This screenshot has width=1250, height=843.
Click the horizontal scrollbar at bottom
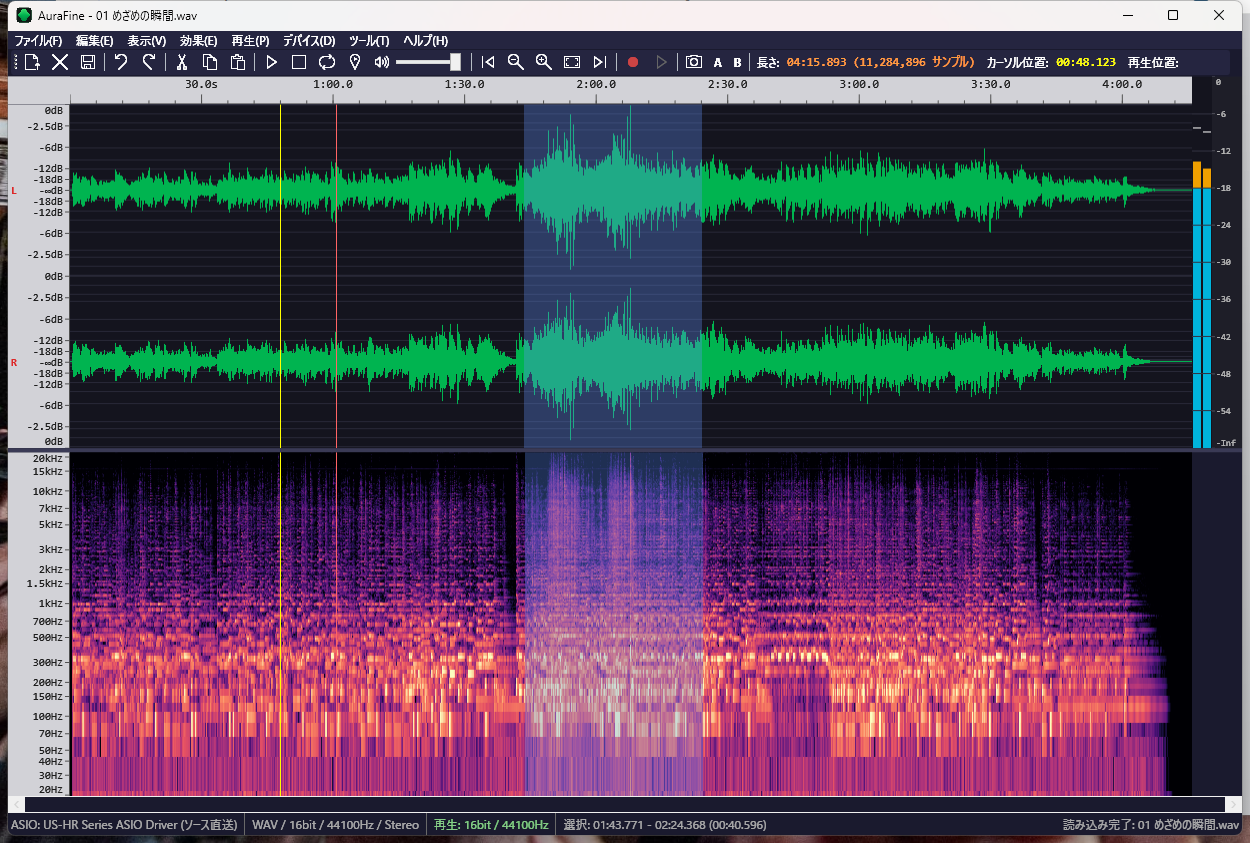click(x=624, y=804)
